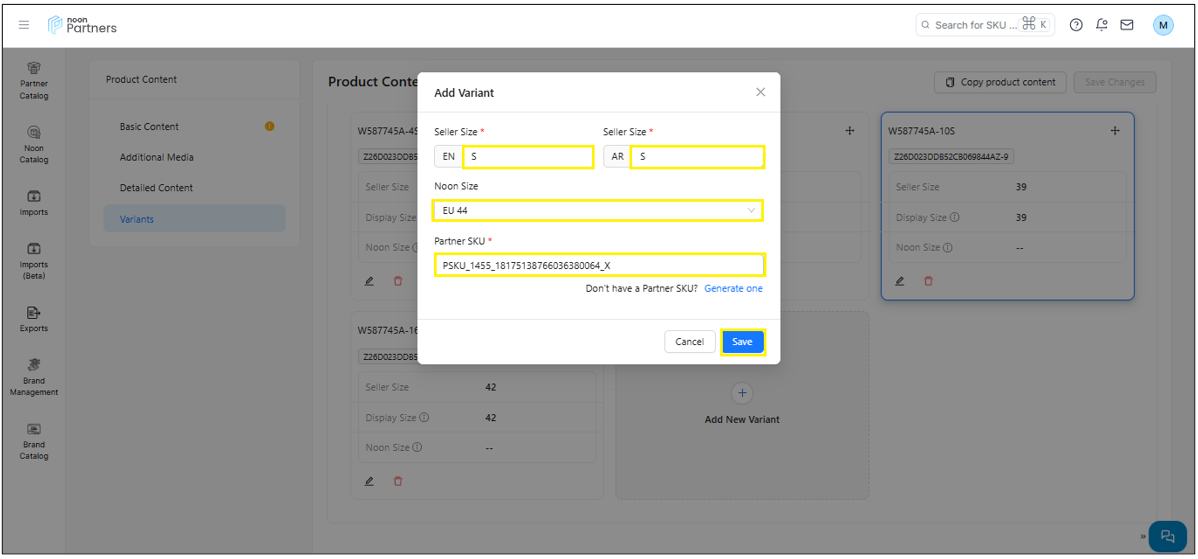Open the notifications bell icon
Screen dimensions: 1198x559
(x=1101, y=25)
